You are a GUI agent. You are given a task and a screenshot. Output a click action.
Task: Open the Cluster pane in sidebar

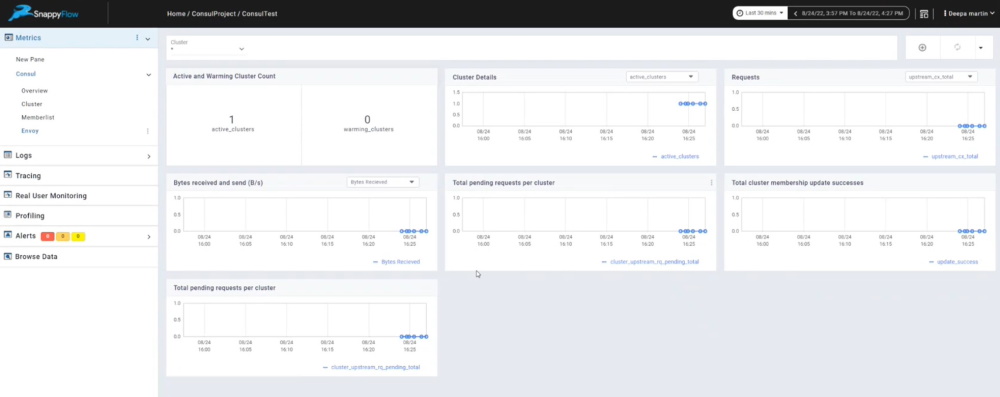tap(32, 104)
